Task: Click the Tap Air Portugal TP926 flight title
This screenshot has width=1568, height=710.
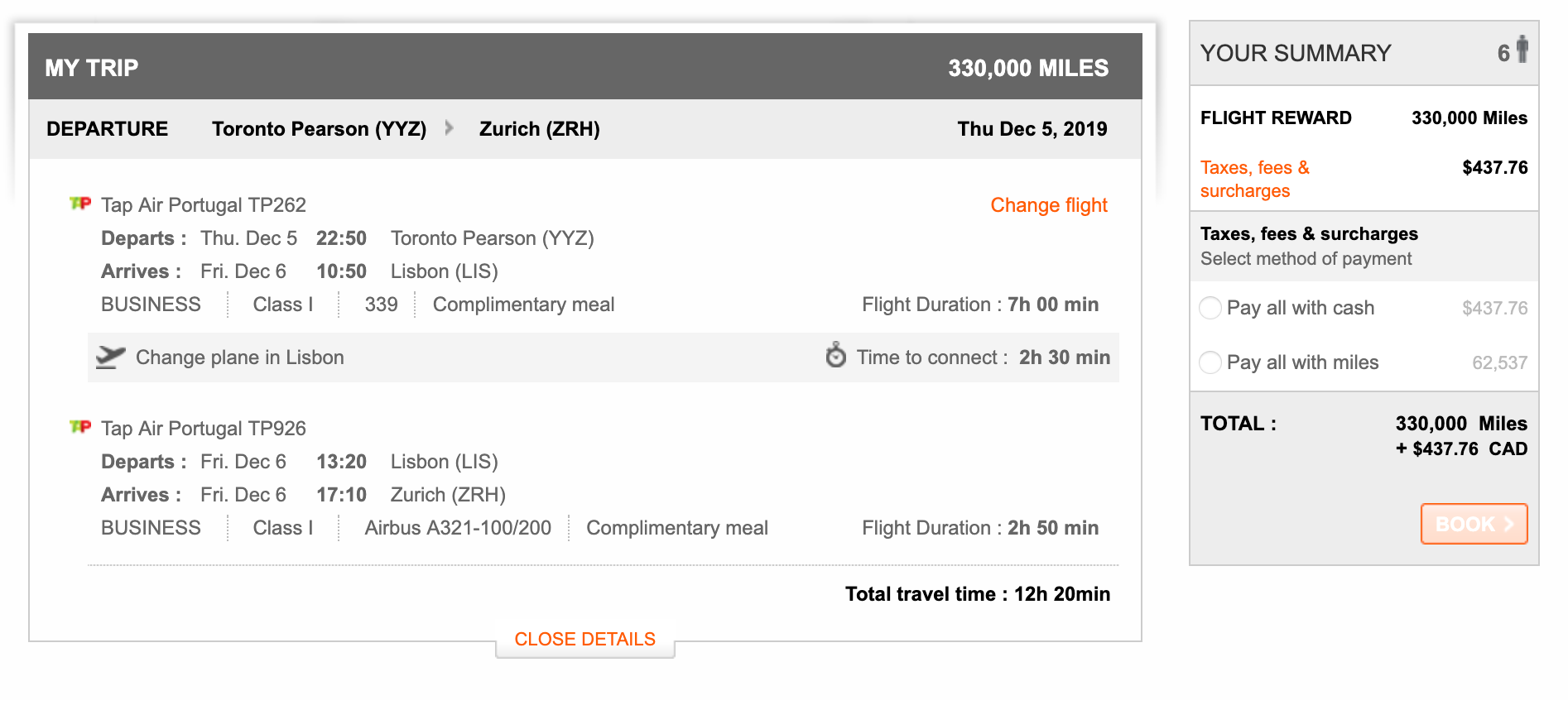Action: pyautogui.click(x=204, y=429)
